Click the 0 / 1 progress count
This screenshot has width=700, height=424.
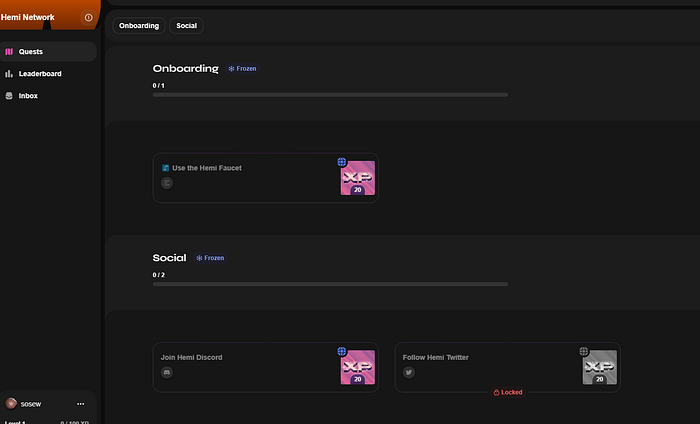(x=158, y=86)
